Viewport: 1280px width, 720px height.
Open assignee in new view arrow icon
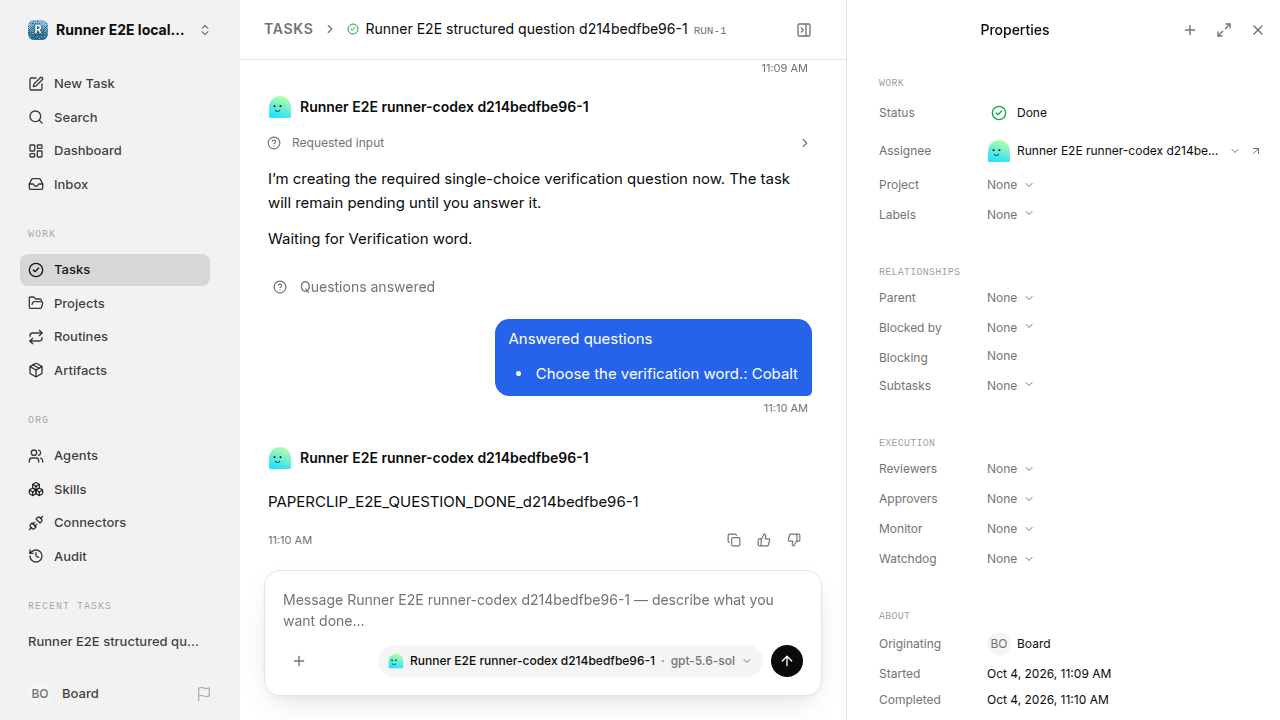click(x=1256, y=151)
